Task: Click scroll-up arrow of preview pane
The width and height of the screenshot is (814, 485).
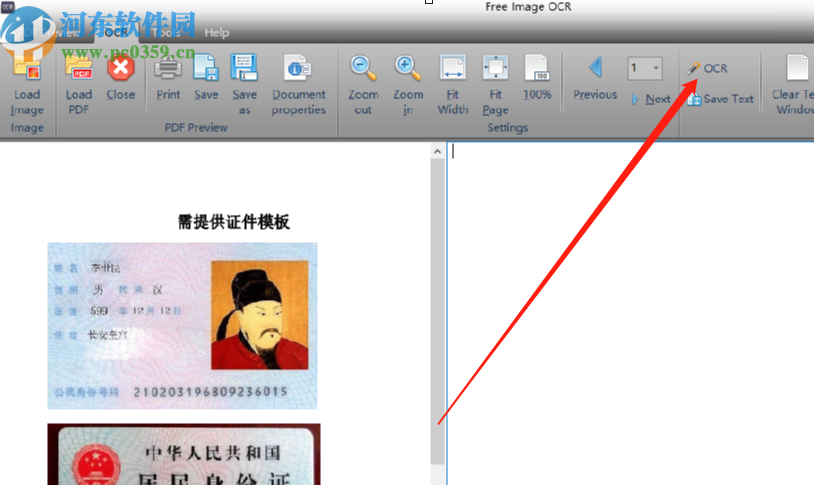Action: (437, 151)
